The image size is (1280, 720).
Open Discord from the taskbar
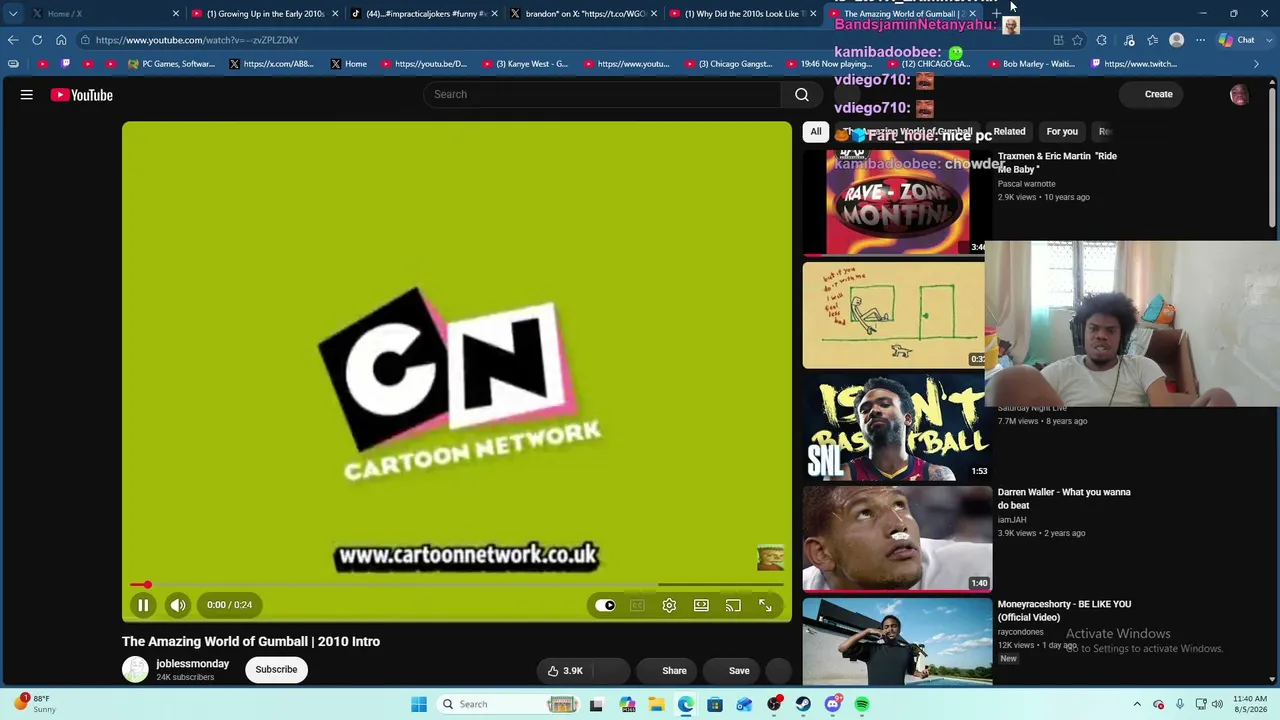[832, 704]
